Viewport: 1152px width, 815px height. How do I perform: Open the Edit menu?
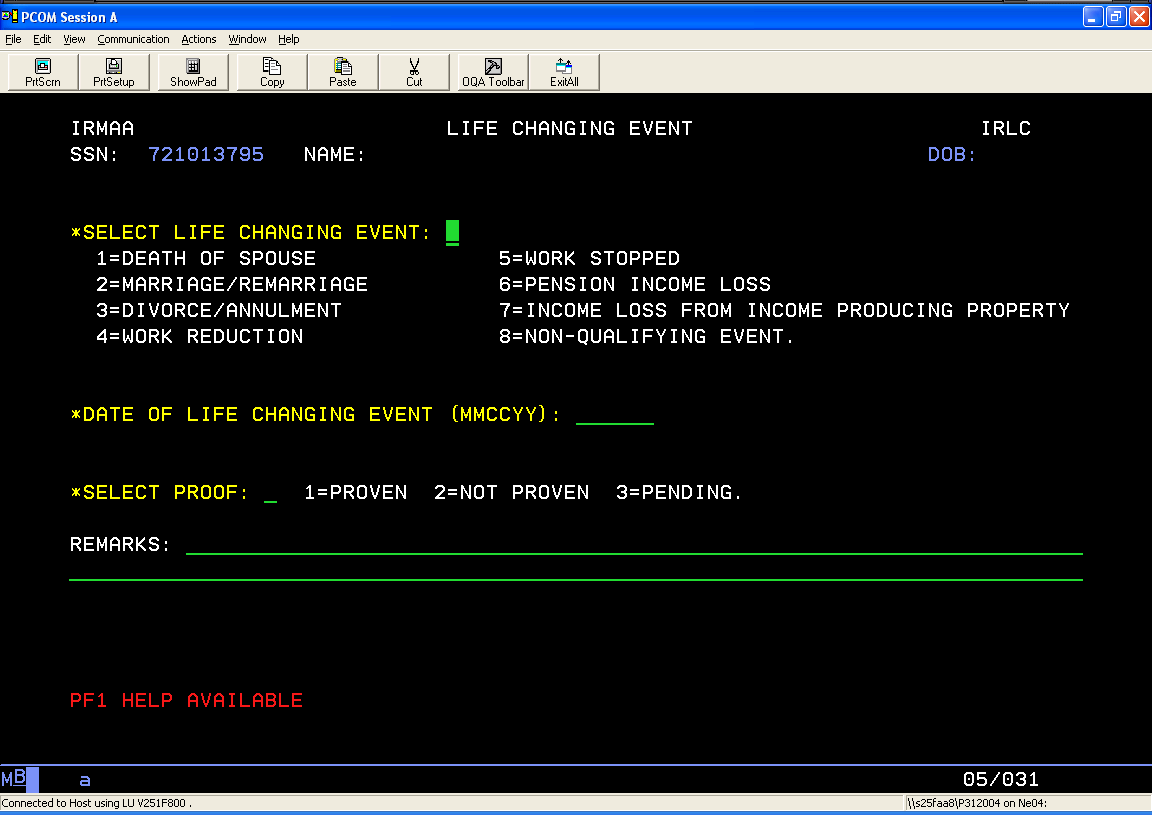click(x=42, y=39)
